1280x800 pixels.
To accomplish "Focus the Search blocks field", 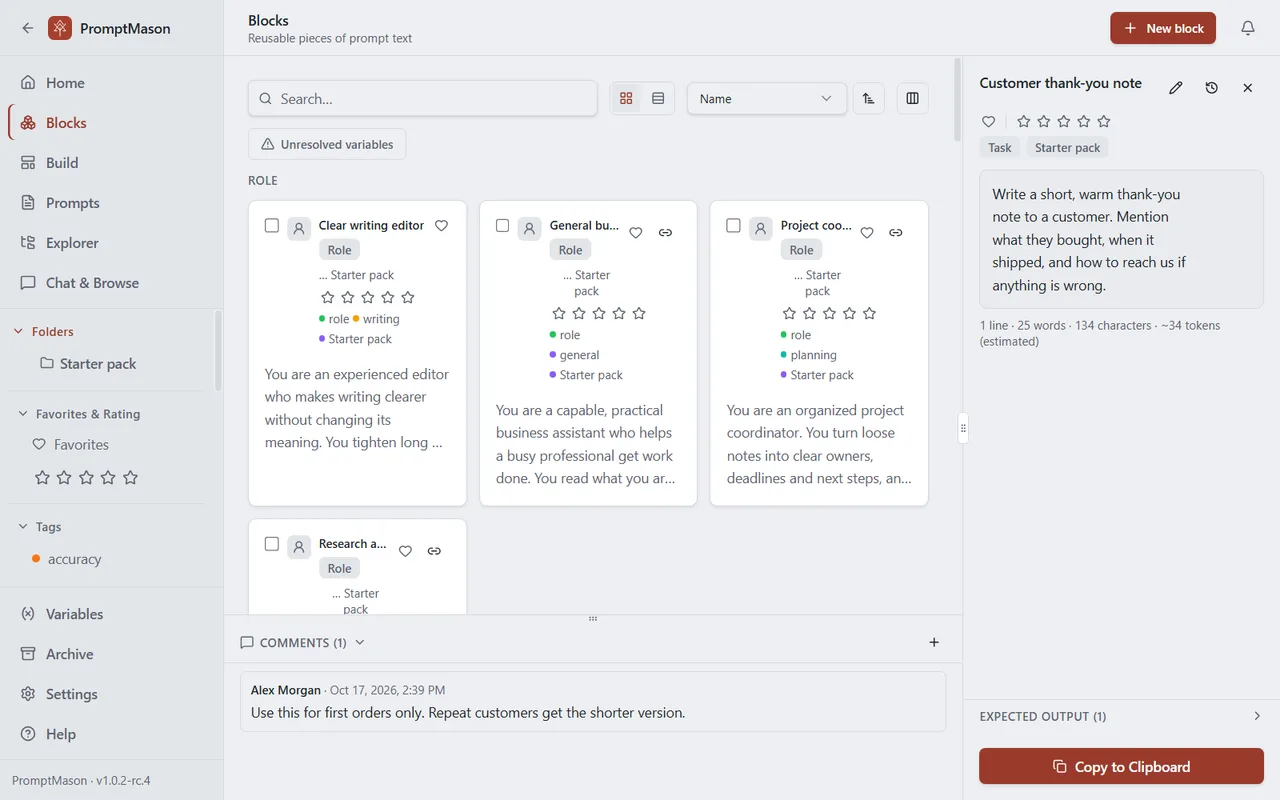I will (423, 99).
